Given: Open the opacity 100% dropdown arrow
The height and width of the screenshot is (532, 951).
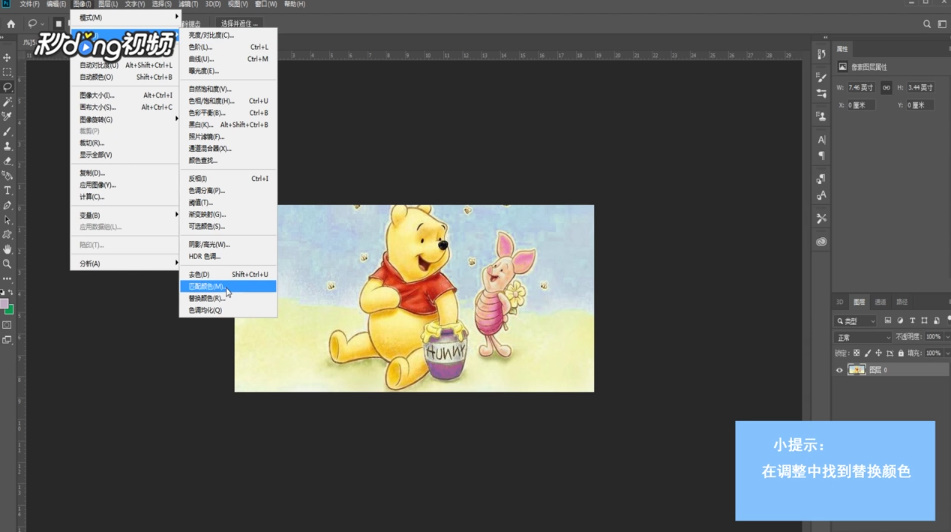Looking at the screenshot, I should pos(947,337).
